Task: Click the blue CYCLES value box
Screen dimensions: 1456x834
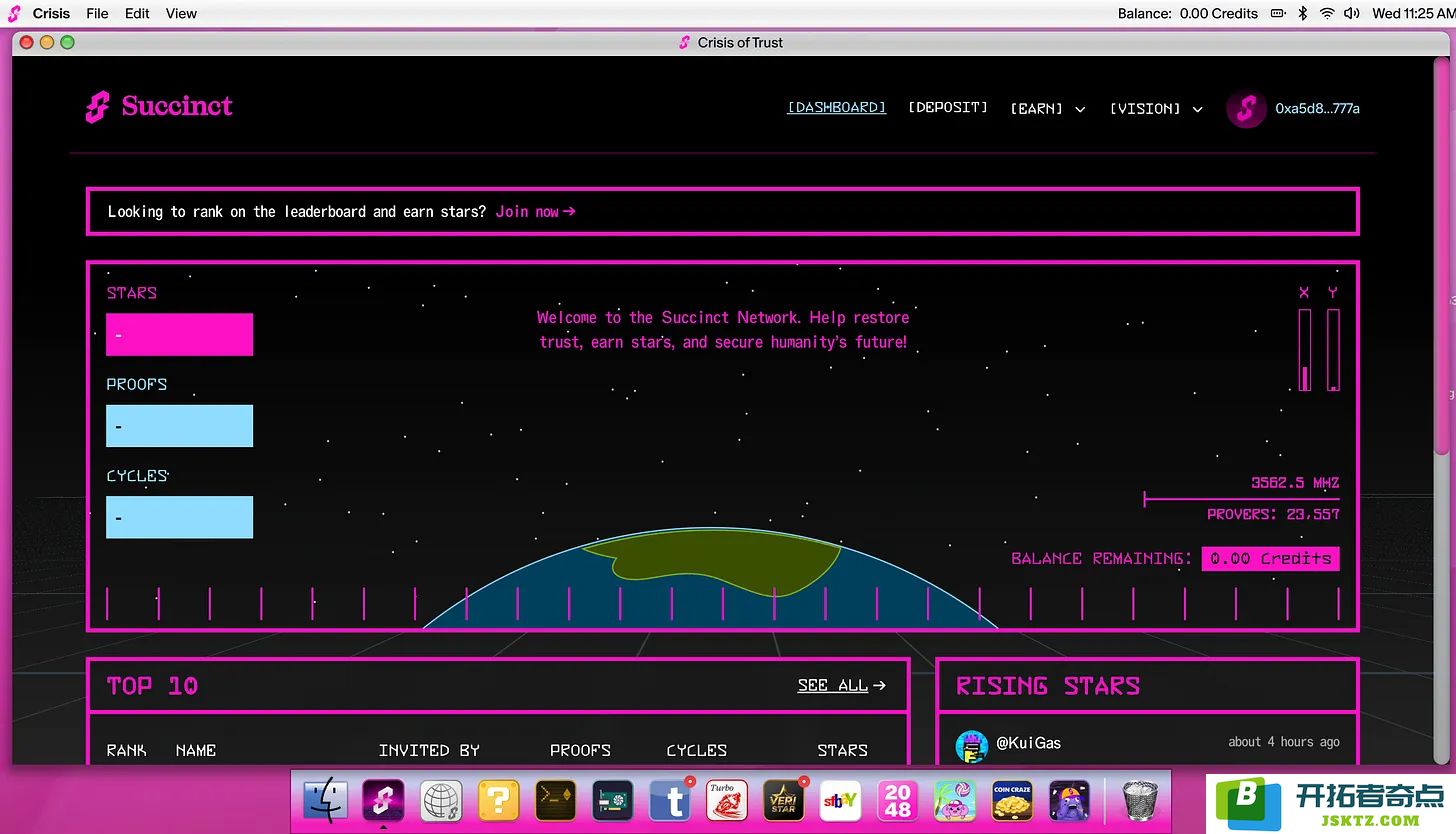Action: tap(179, 517)
